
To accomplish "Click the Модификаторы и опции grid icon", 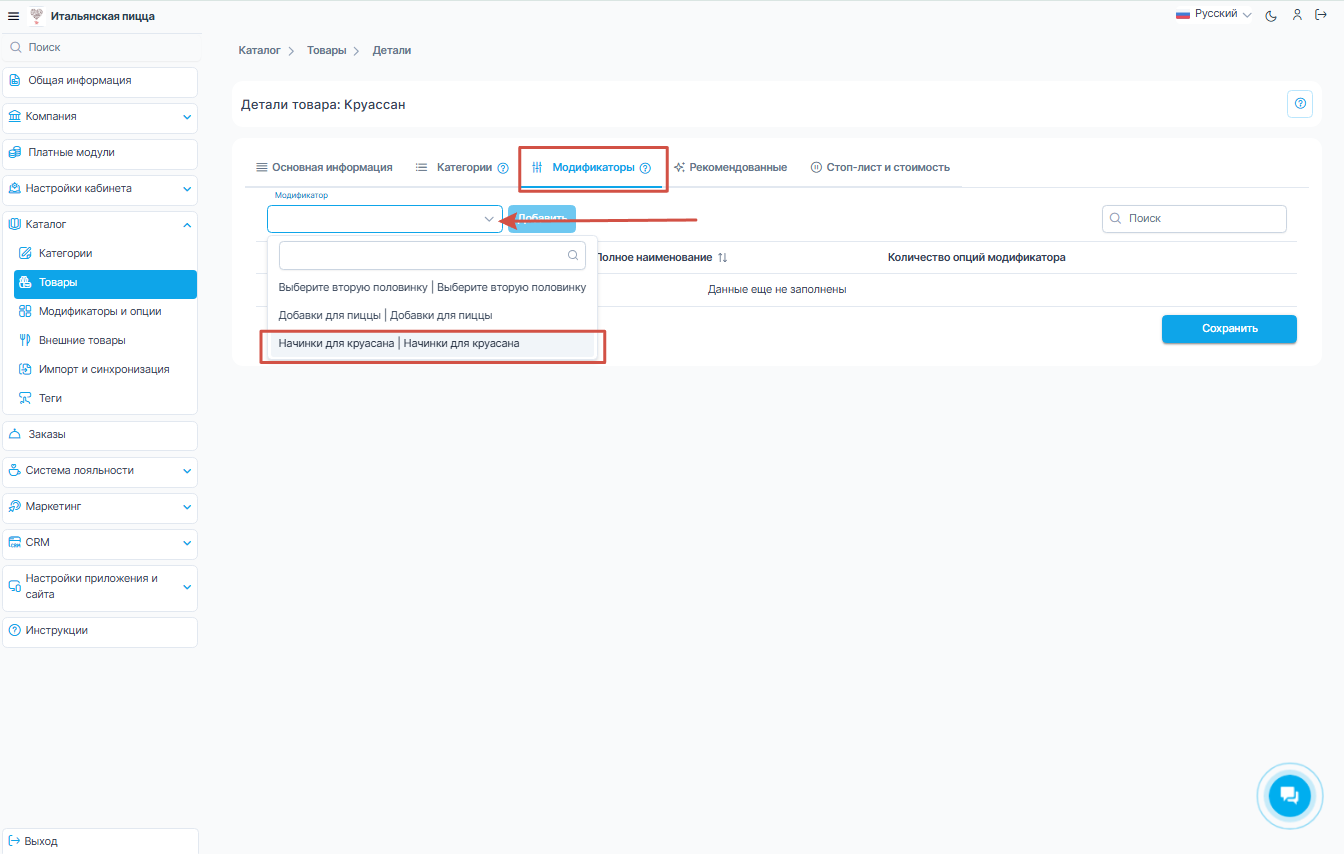I will 26,311.
